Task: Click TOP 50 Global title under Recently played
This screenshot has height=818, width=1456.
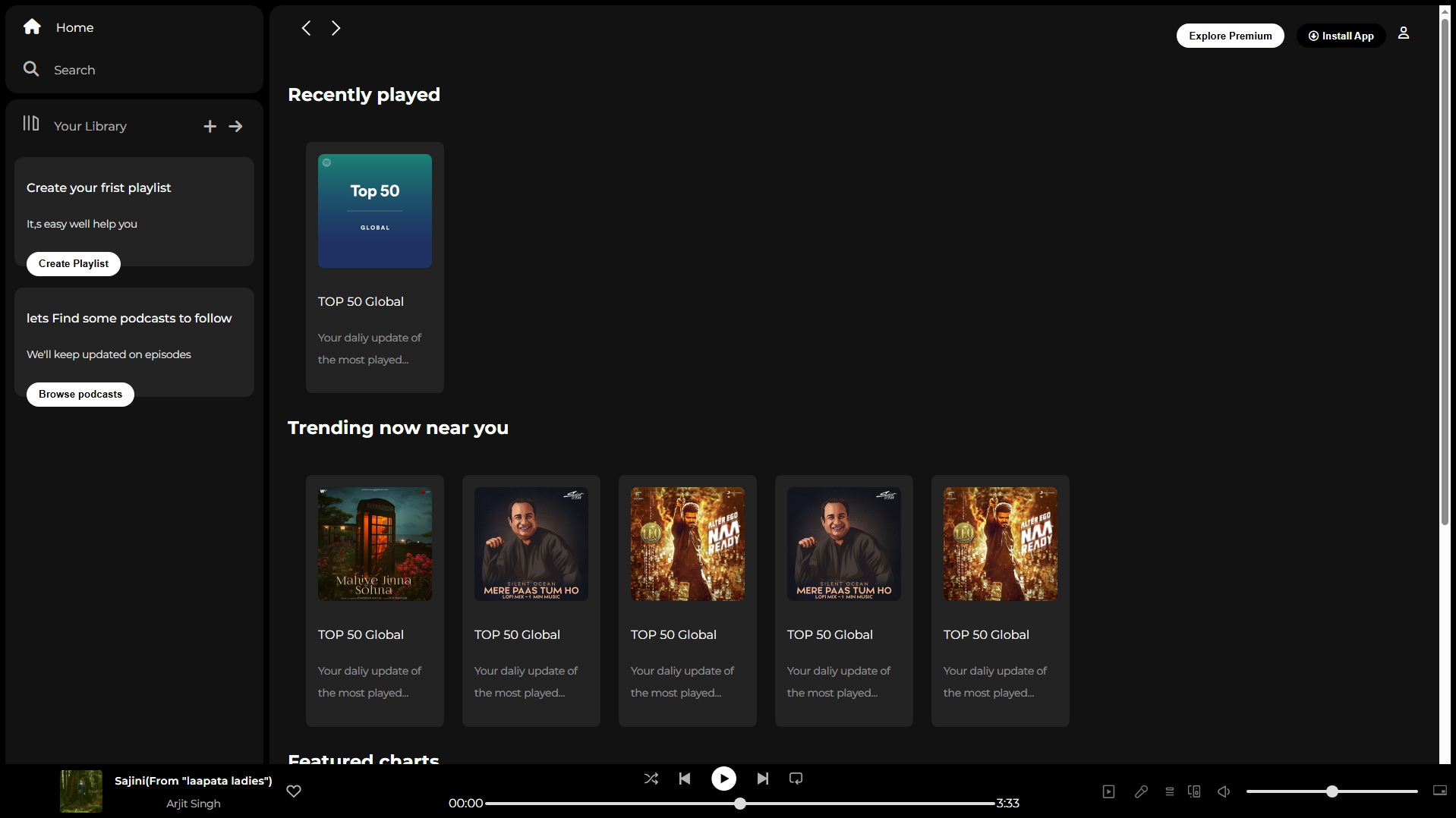Action: [361, 301]
